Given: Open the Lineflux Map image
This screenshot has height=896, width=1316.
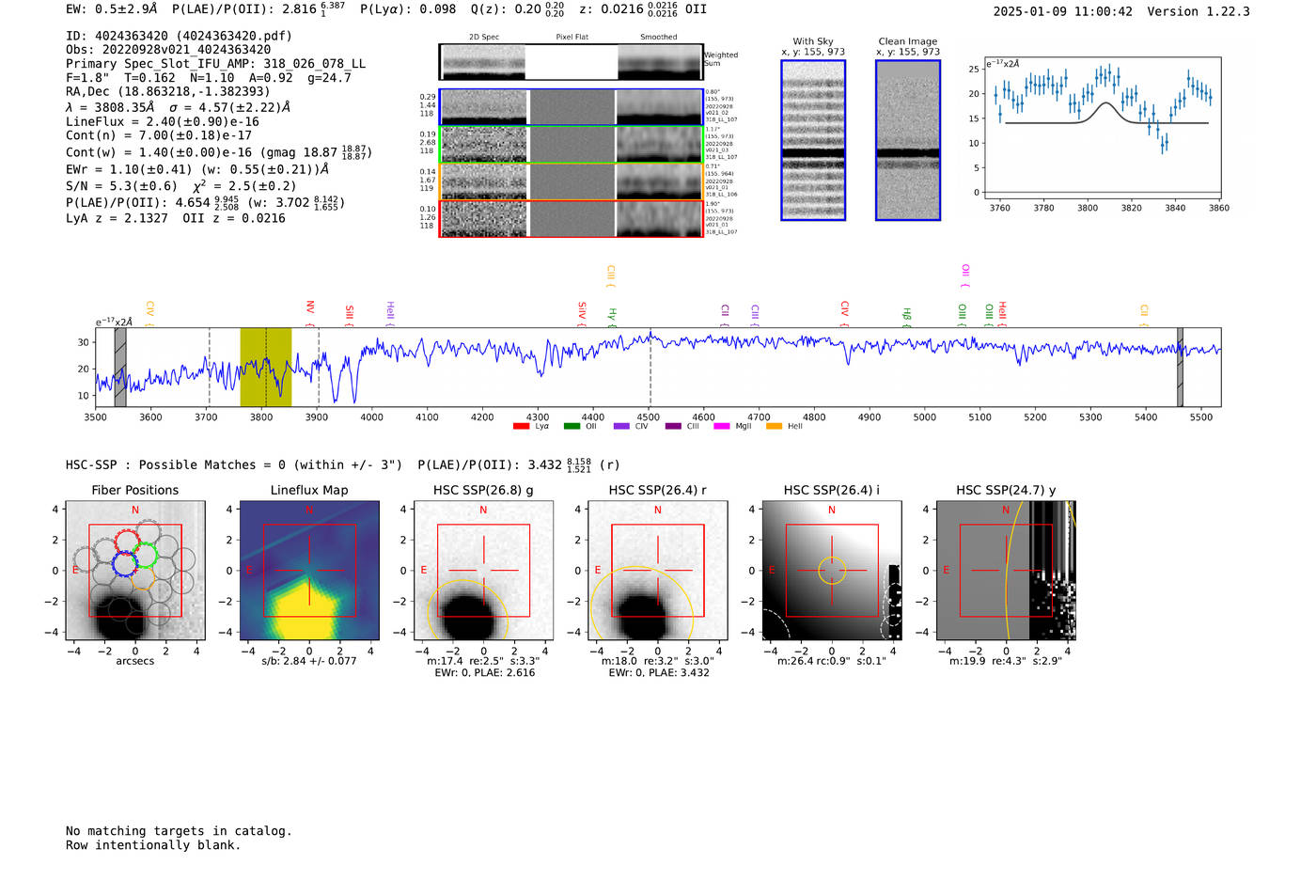Looking at the screenshot, I should coord(309,571).
